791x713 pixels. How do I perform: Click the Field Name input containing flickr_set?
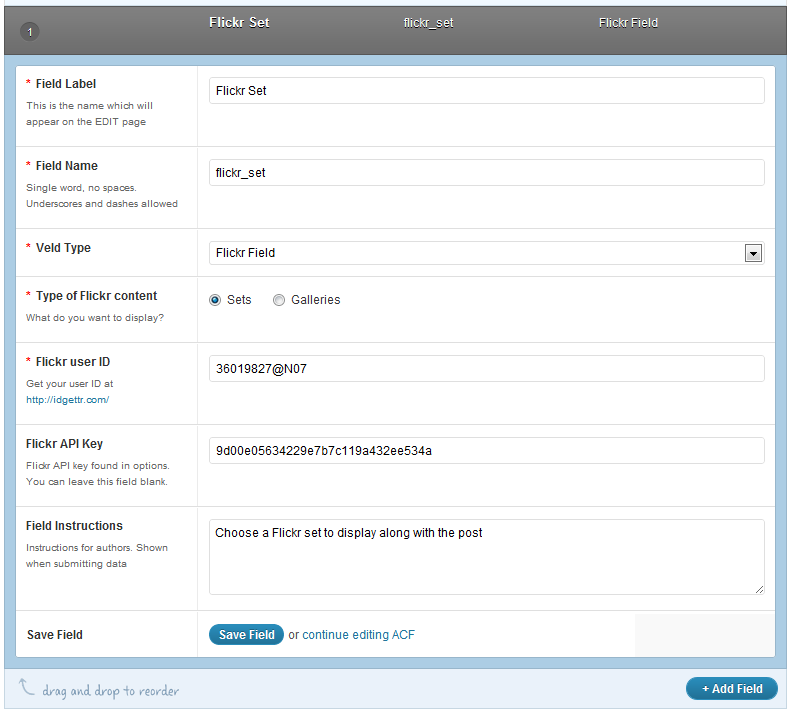pyautogui.click(x=486, y=173)
